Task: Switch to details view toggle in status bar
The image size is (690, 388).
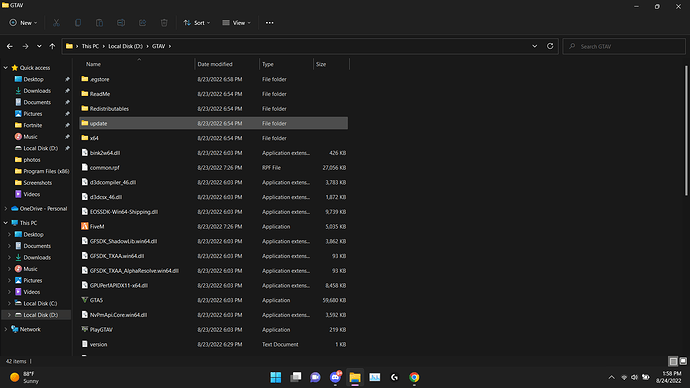Action: (x=673, y=361)
